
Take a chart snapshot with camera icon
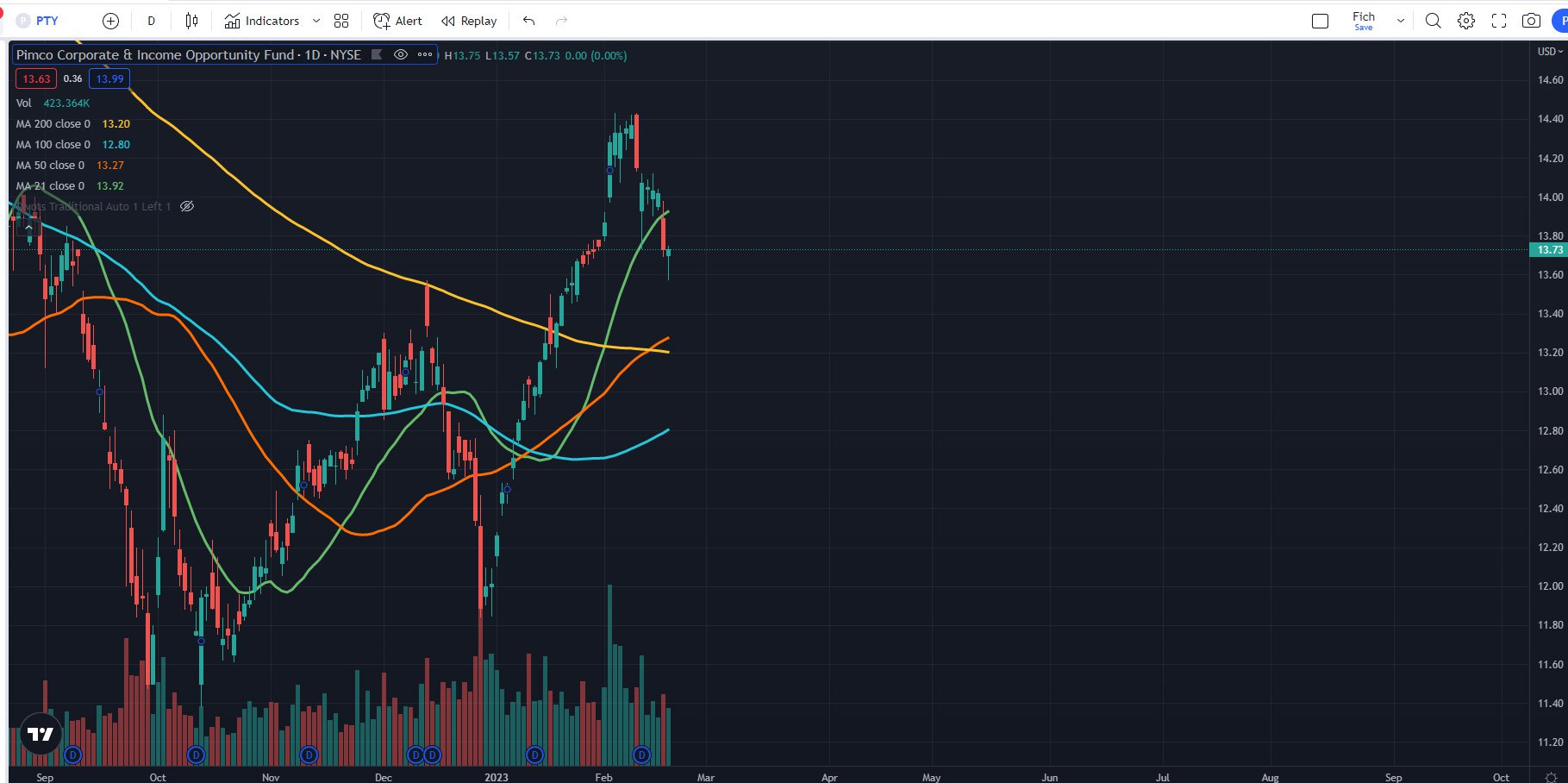(x=1531, y=21)
